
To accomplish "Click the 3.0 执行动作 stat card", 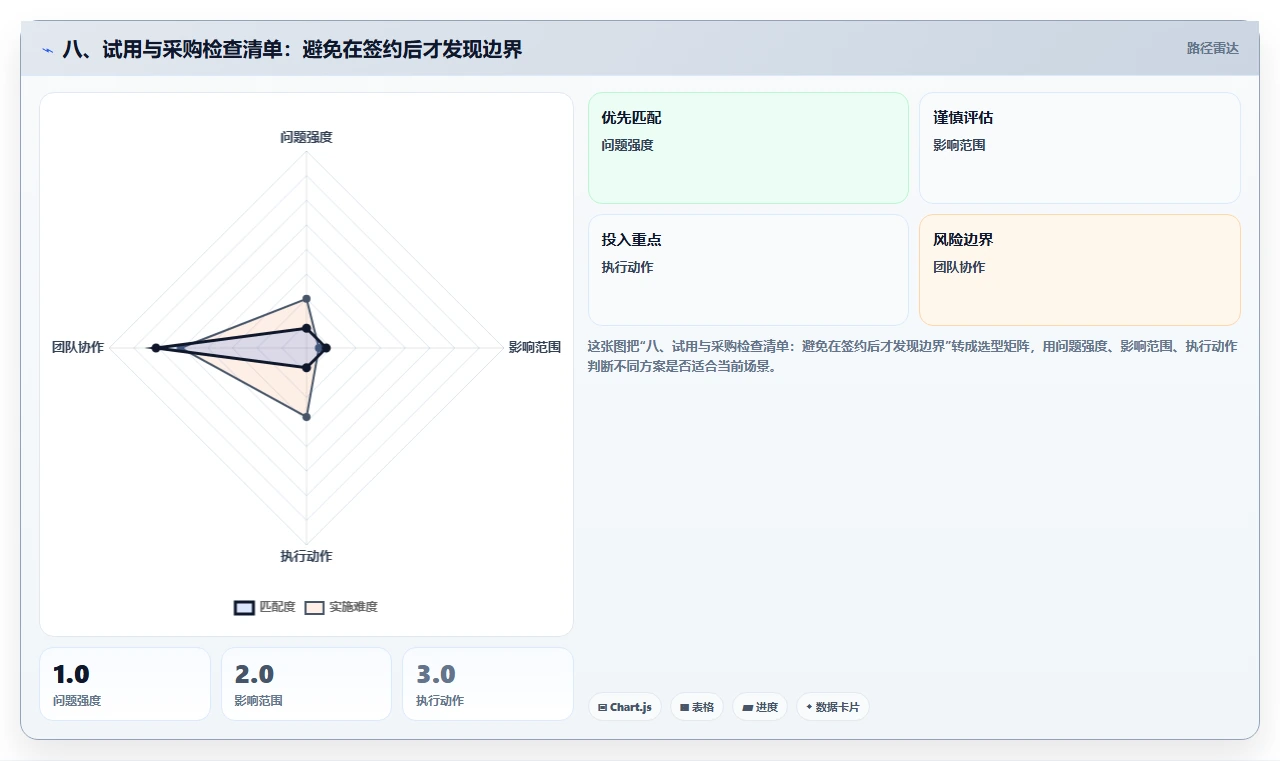I will pyautogui.click(x=488, y=684).
